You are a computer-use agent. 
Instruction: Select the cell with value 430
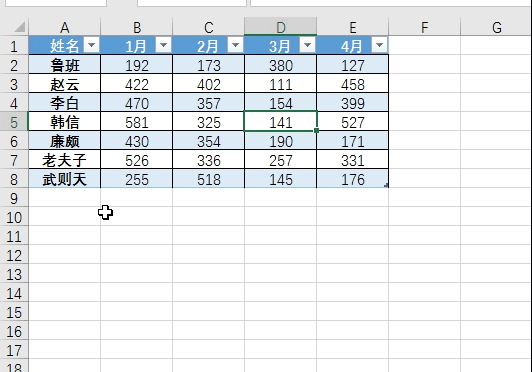coord(136,141)
